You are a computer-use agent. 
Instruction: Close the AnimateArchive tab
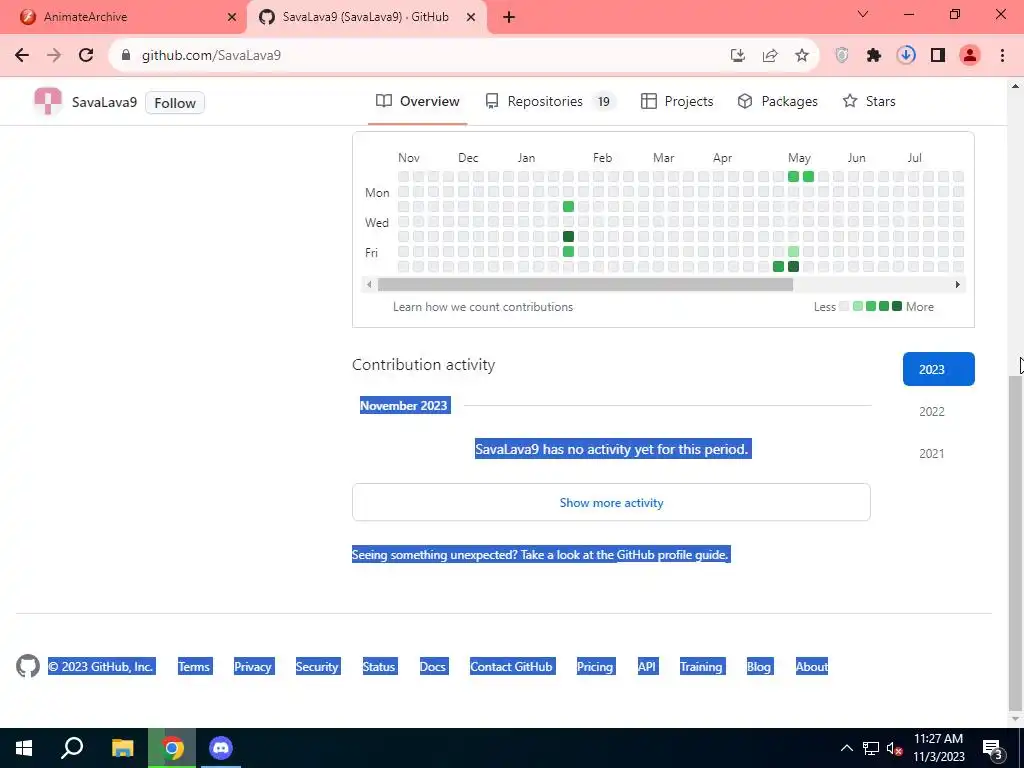click(232, 18)
